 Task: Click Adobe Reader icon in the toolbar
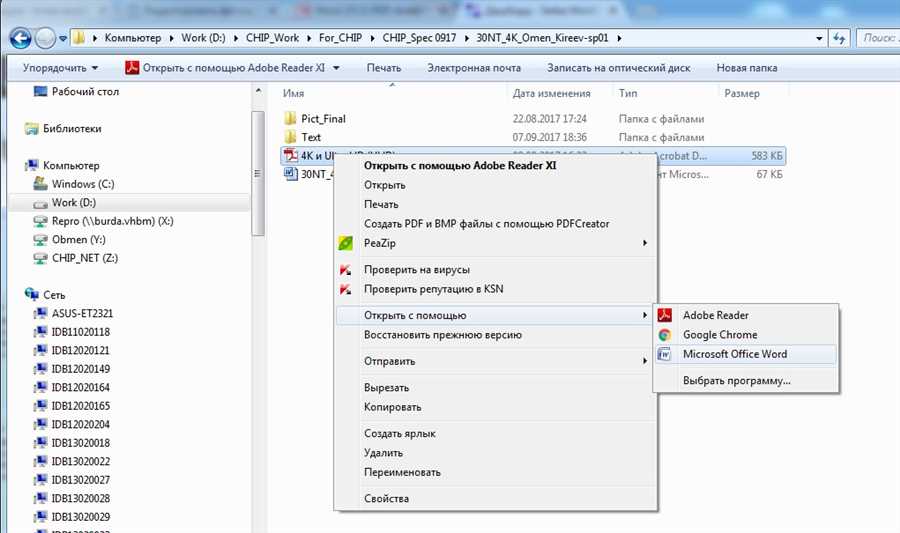[x=132, y=68]
